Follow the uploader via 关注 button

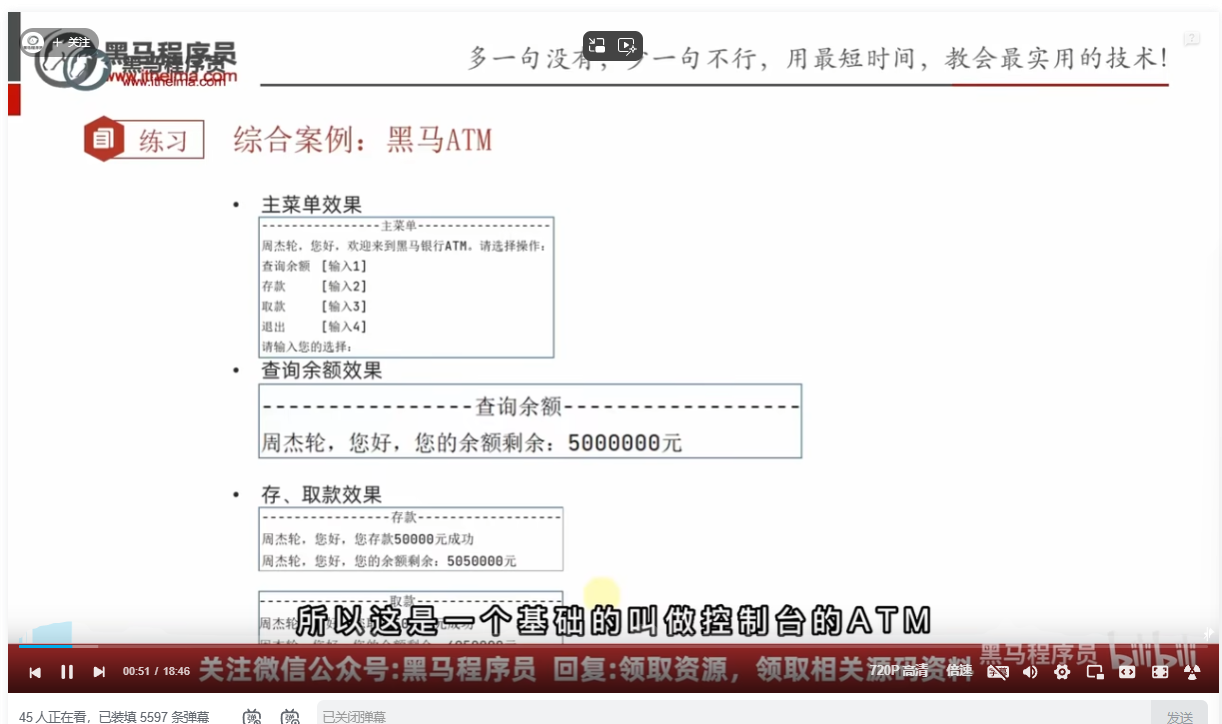click(x=73, y=42)
